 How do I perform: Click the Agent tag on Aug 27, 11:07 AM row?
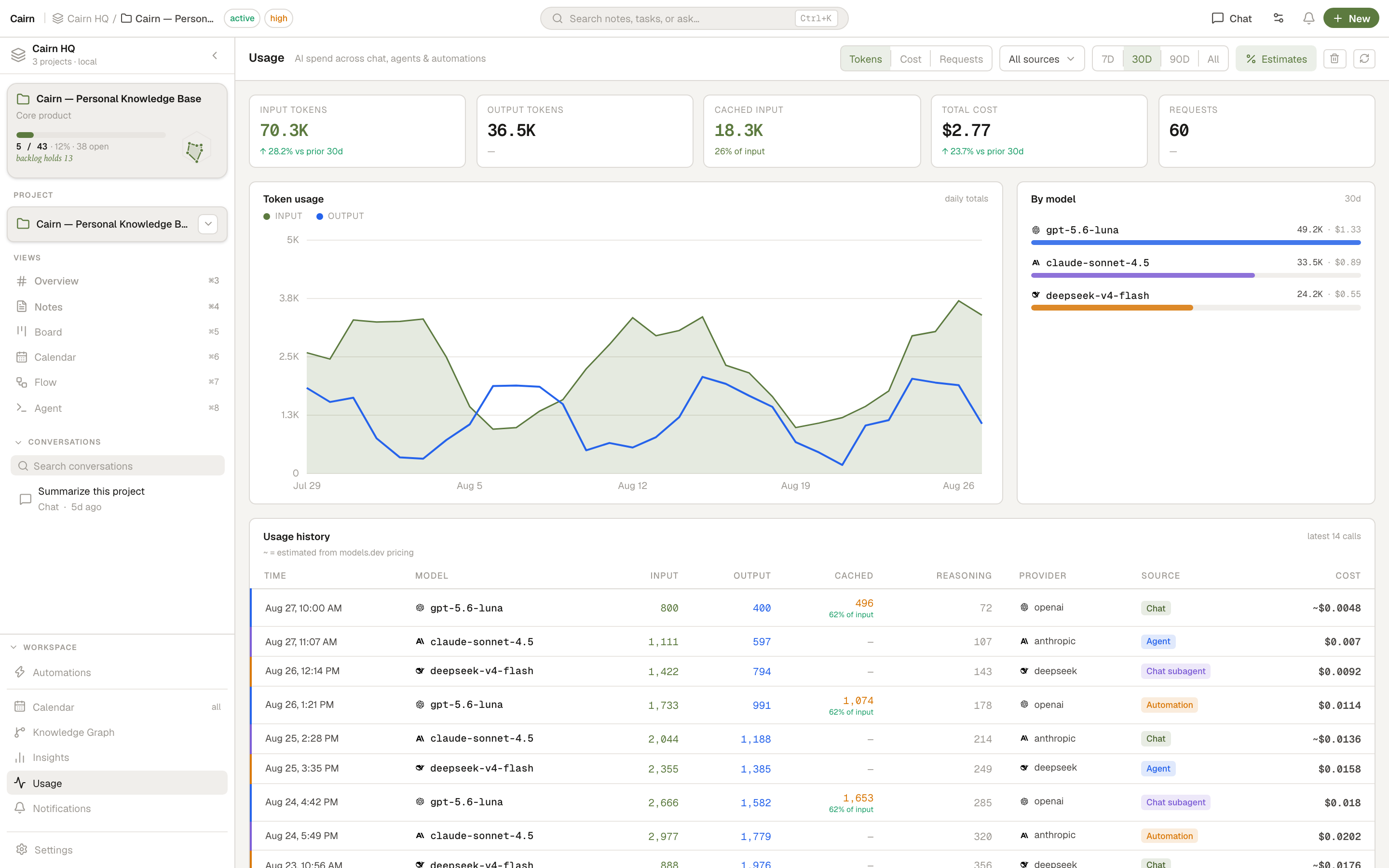click(1157, 641)
